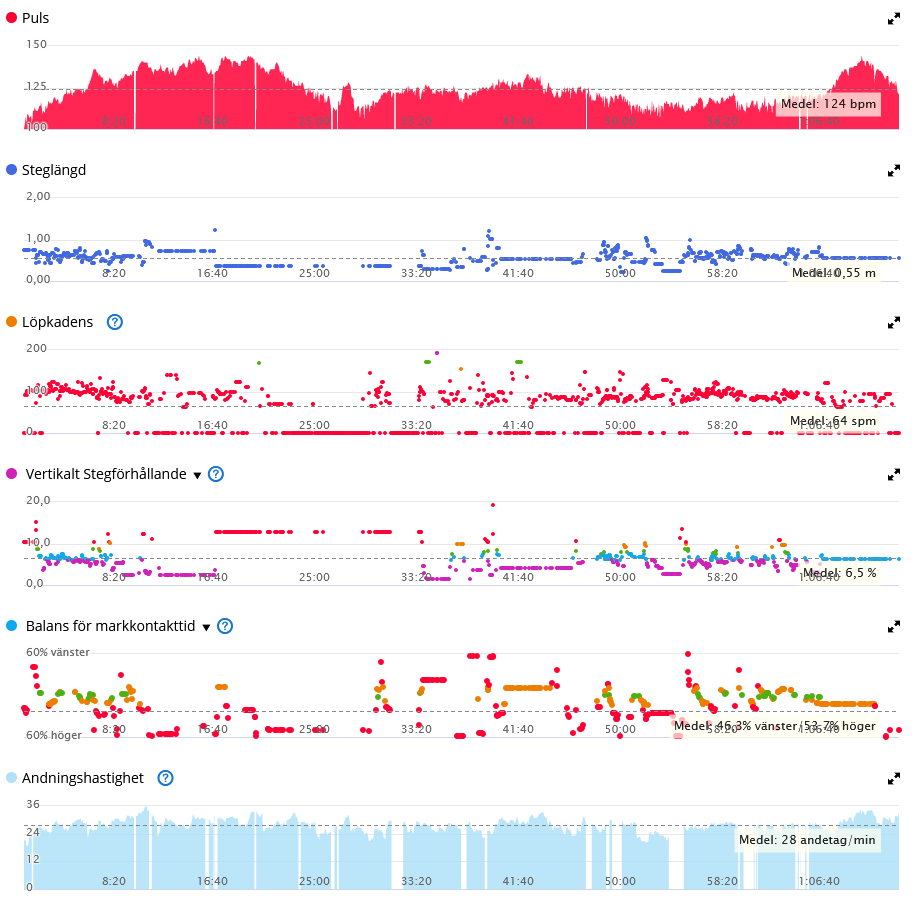Expand the Andningshastighet chart to fullscreen
Viewport: 914px width, 902px height.
click(x=894, y=779)
